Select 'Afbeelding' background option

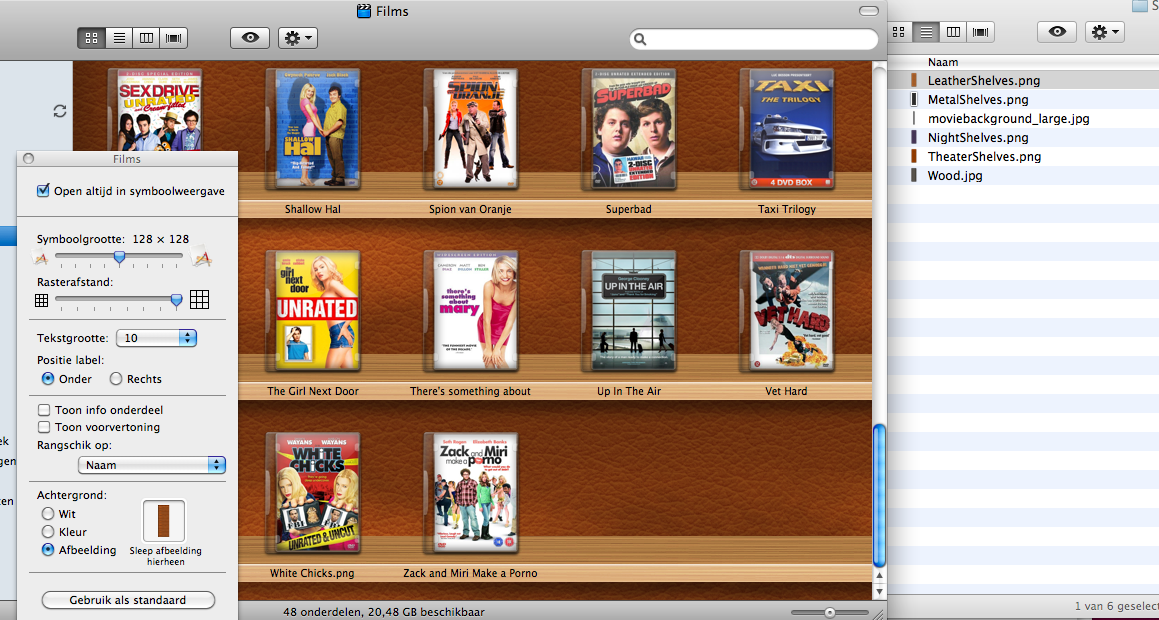click(x=48, y=550)
